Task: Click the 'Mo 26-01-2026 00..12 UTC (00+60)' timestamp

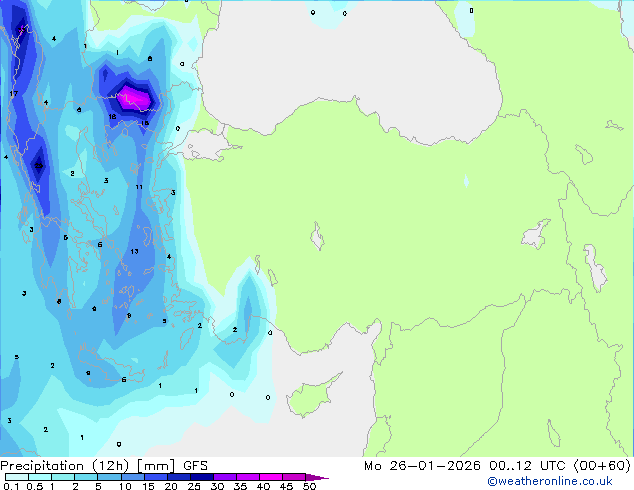Action: click(497, 466)
